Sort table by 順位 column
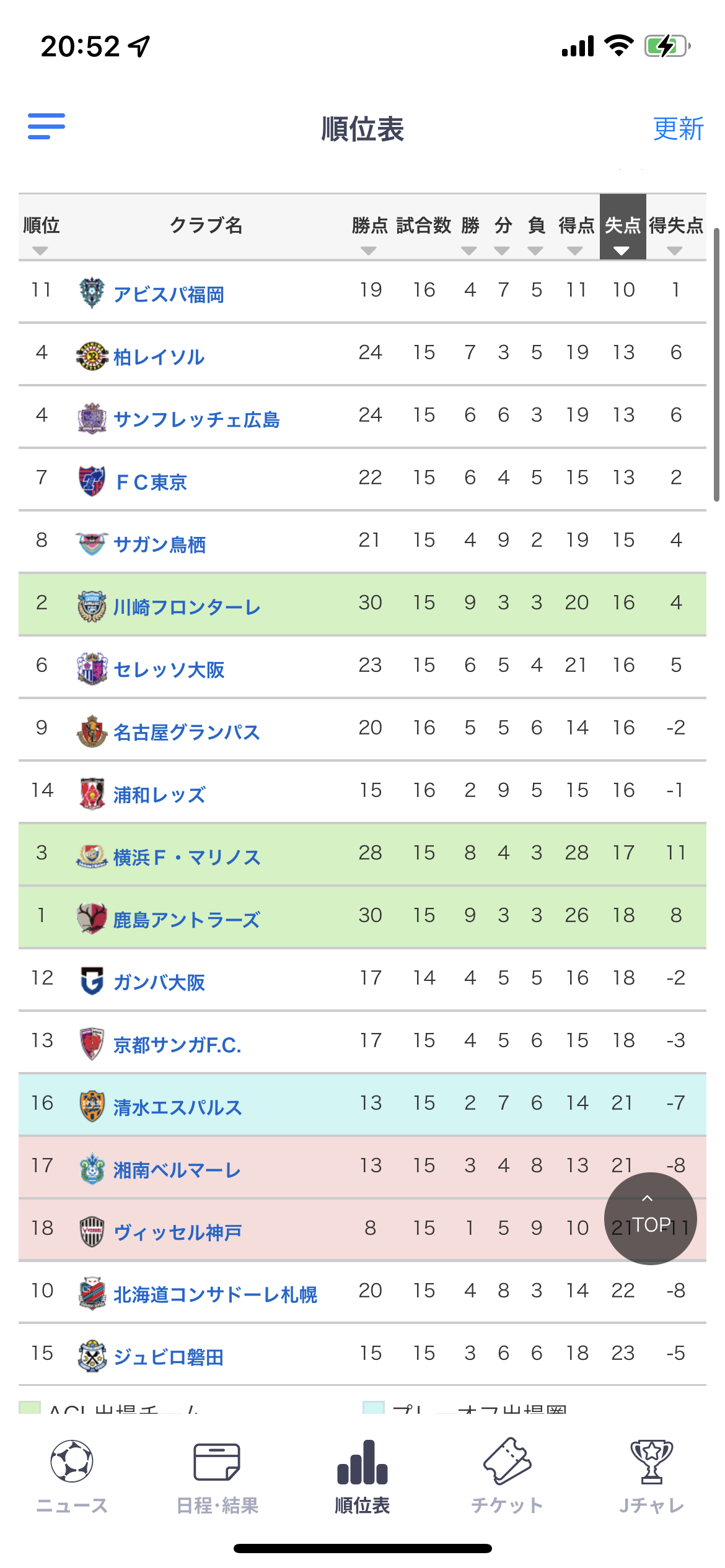This screenshot has height=1568, width=725. (x=41, y=234)
